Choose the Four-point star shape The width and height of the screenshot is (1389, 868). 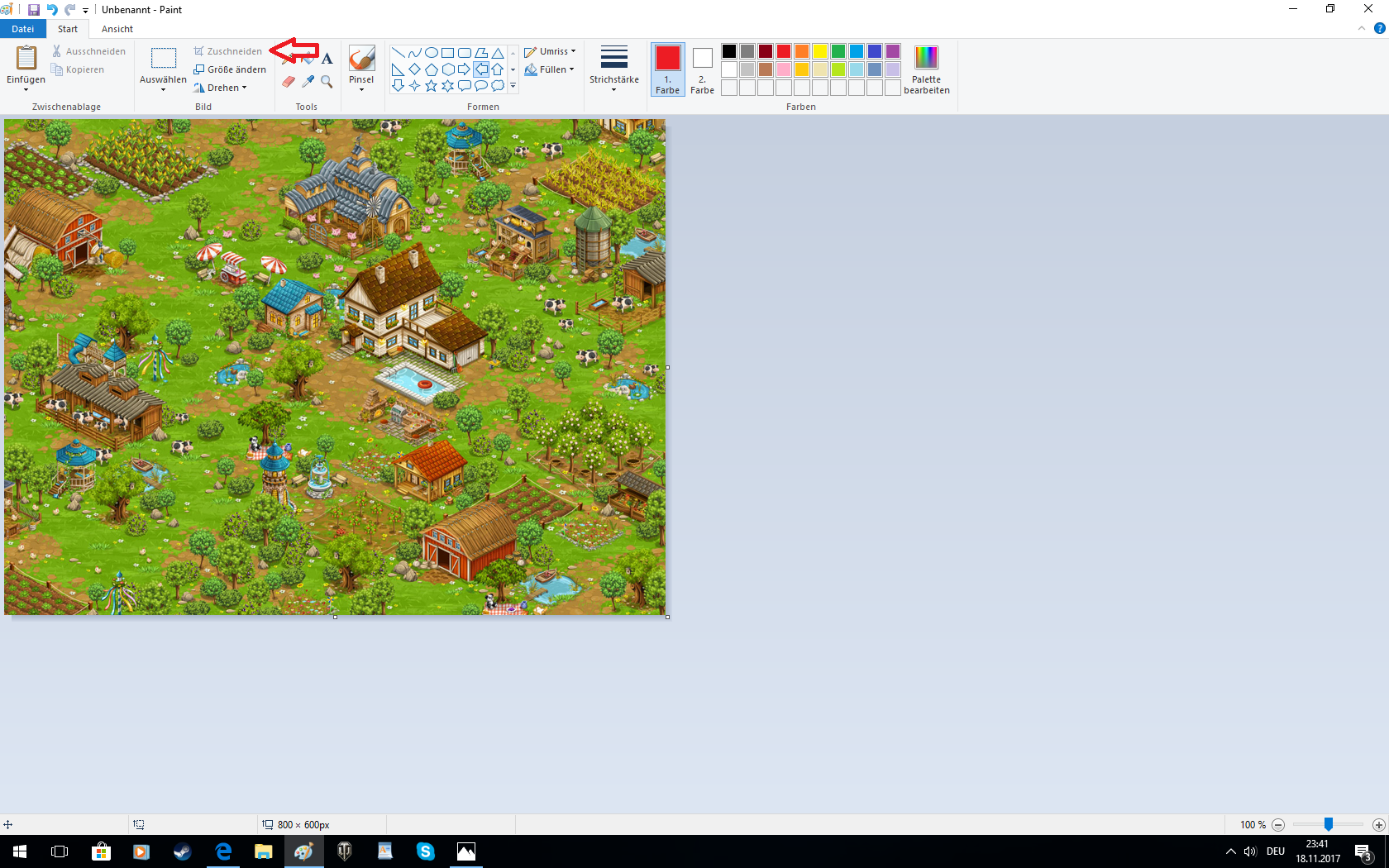(x=415, y=86)
